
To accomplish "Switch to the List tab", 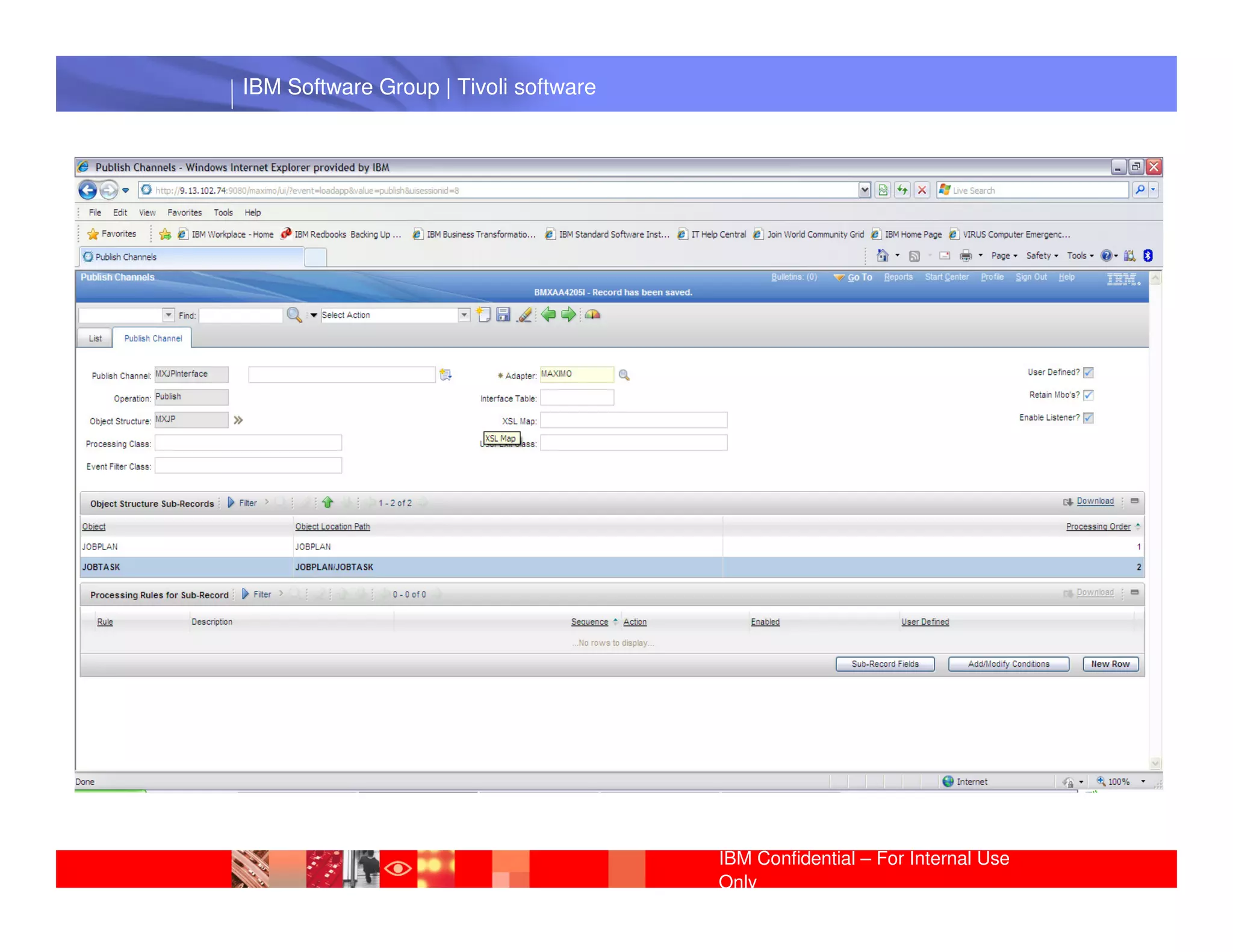I will click(95, 338).
